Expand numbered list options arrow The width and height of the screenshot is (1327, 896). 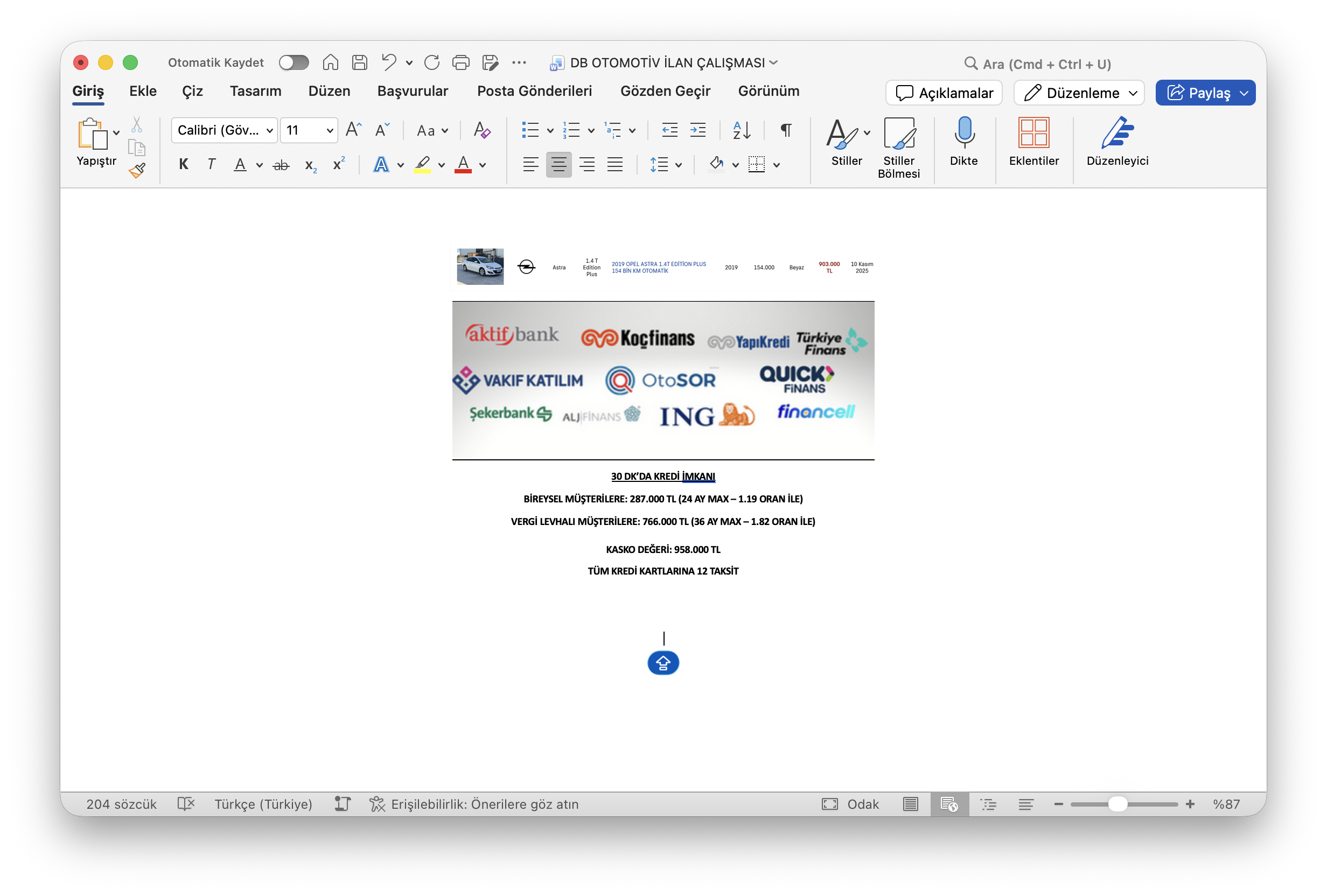591,131
